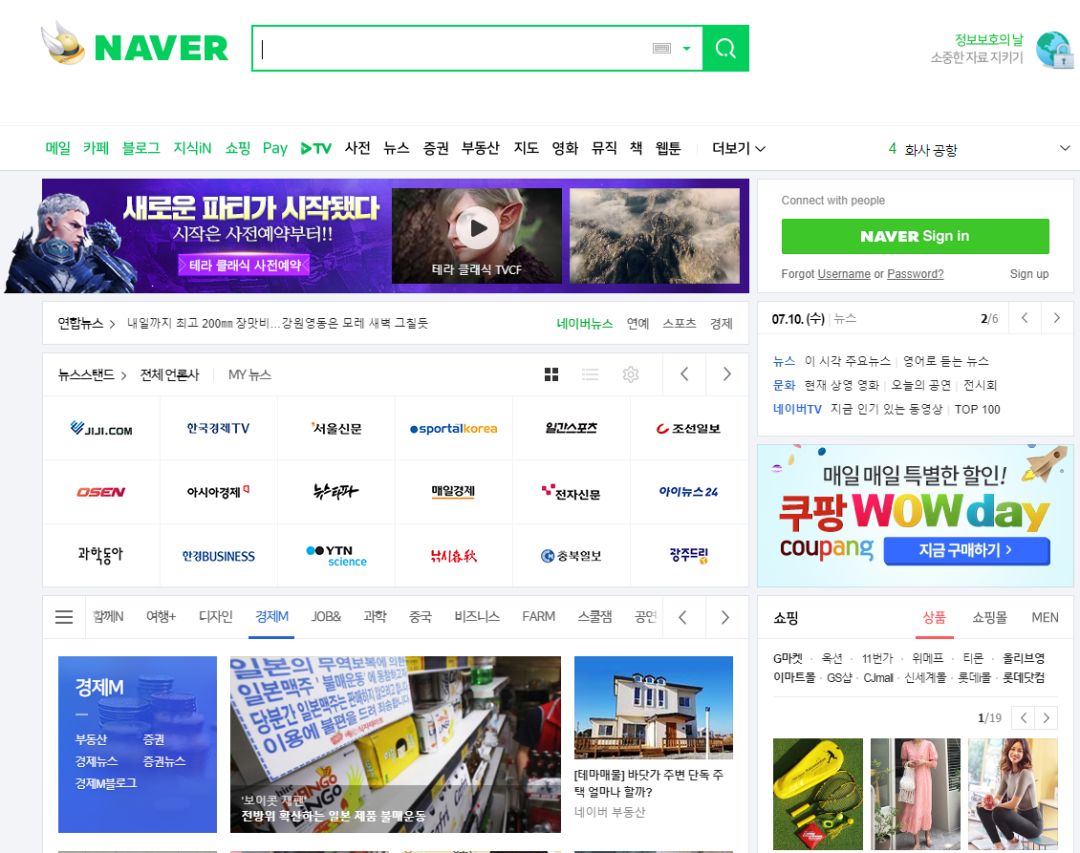Select the 전체 언론사 tab

click(x=169, y=375)
